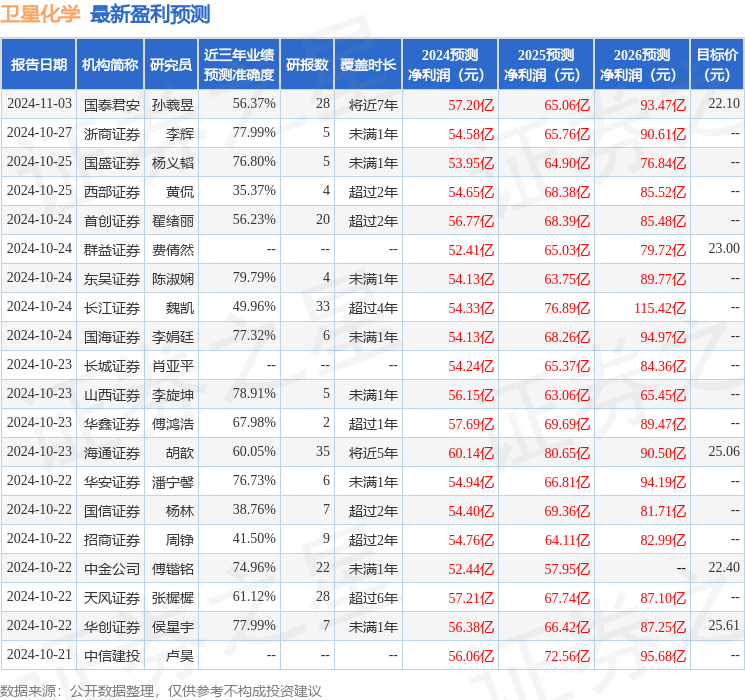This screenshot has width=745, height=700.
Task: Select coverage duration 超过1年
Action: [x=373, y=424]
